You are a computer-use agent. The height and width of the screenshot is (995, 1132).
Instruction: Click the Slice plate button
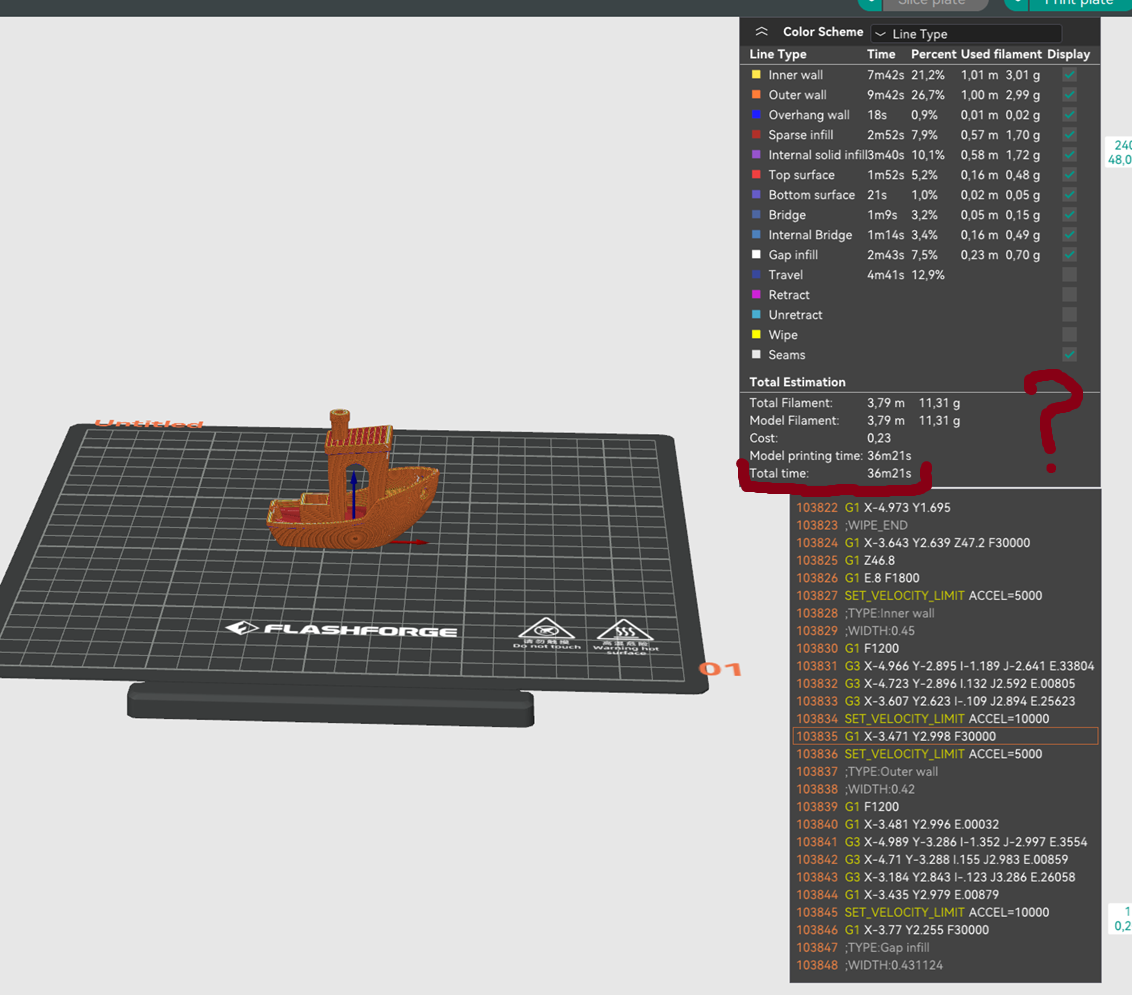coord(930,3)
